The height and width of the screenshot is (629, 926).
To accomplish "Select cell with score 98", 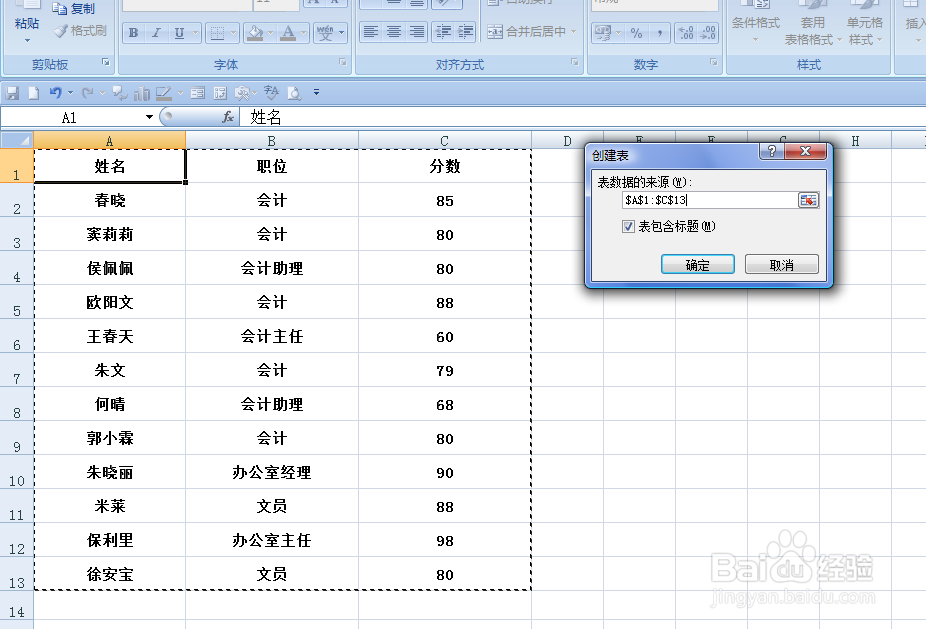I will (445, 540).
